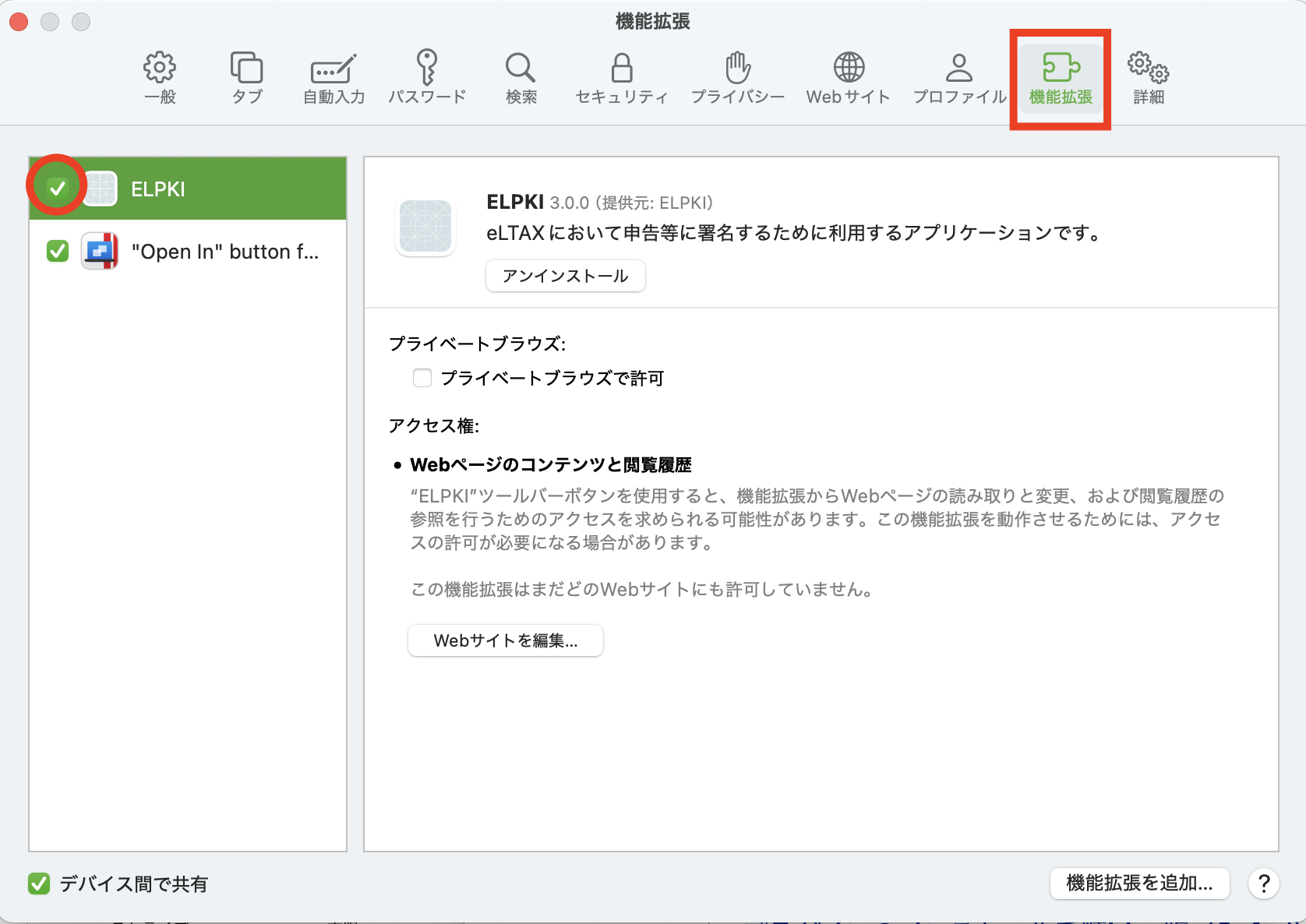
Task: Open the セキュリティ (Security) lock tab
Action: pyautogui.click(x=622, y=78)
